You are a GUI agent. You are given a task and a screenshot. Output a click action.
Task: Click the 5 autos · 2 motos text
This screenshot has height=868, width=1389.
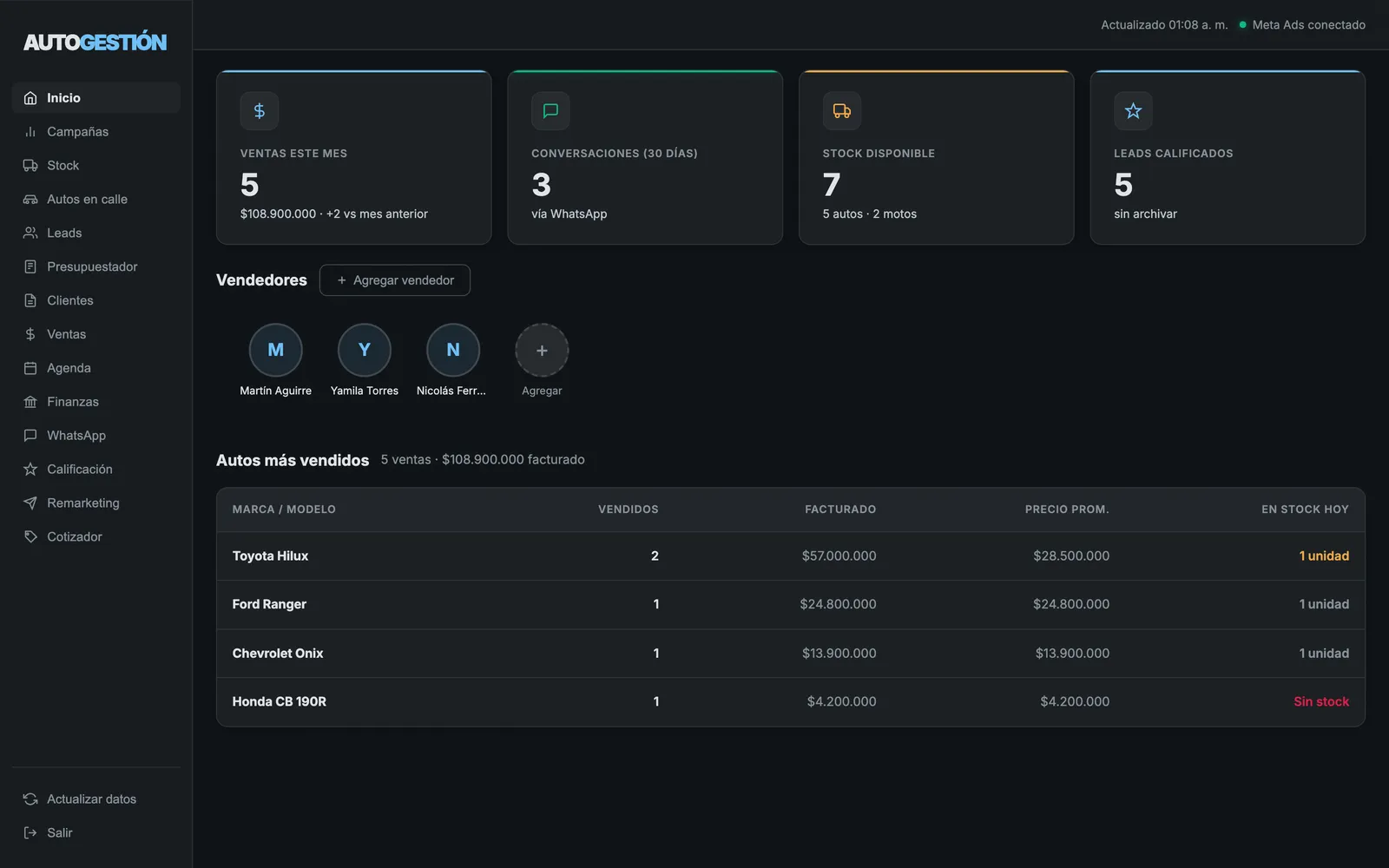click(869, 214)
